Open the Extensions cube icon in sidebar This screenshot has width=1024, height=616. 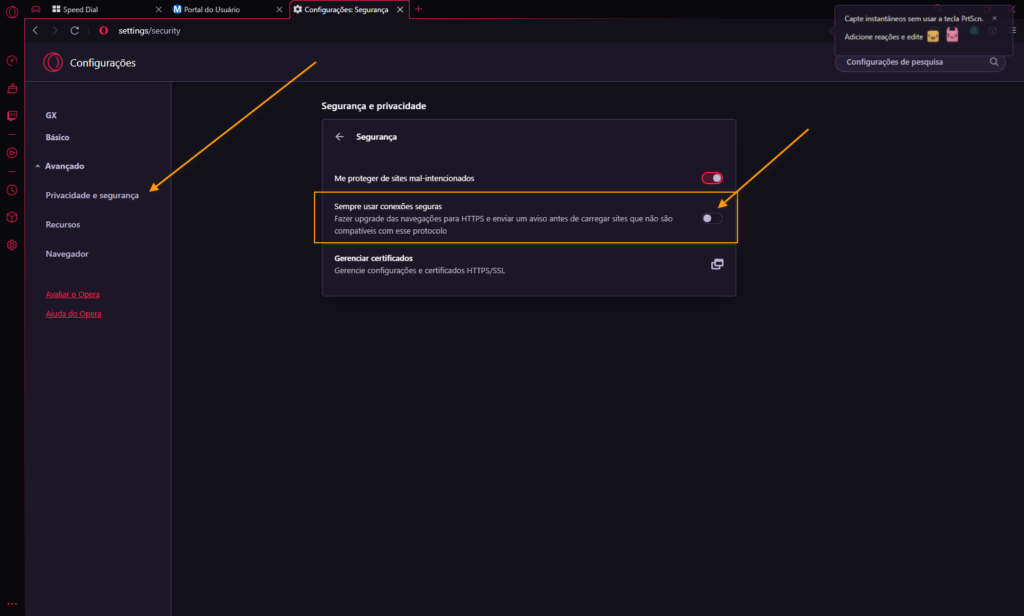pos(12,217)
